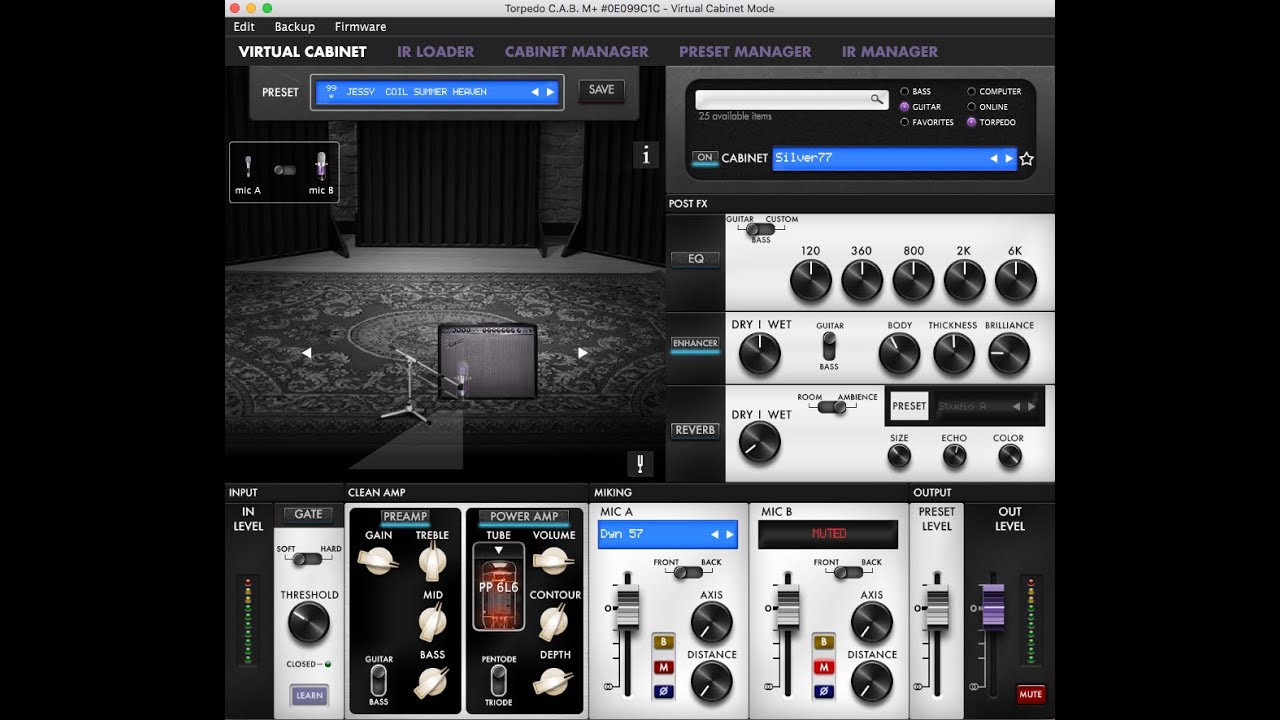Mark cabinet as favorite with star
Image resolution: width=1280 pixels, height=720 pixels.
pos(1026,158)
